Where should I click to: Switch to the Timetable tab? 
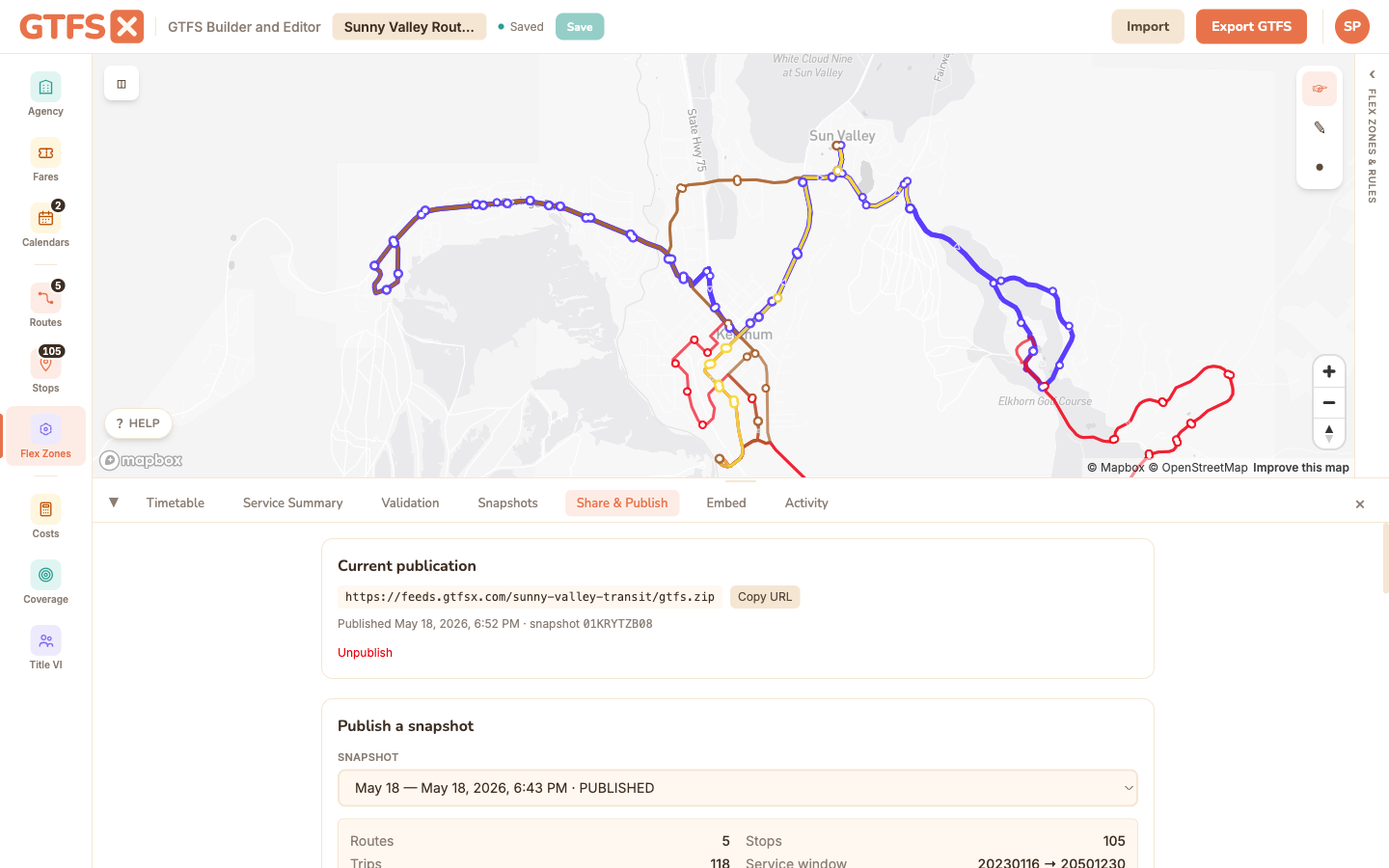[x=176, y=502]
